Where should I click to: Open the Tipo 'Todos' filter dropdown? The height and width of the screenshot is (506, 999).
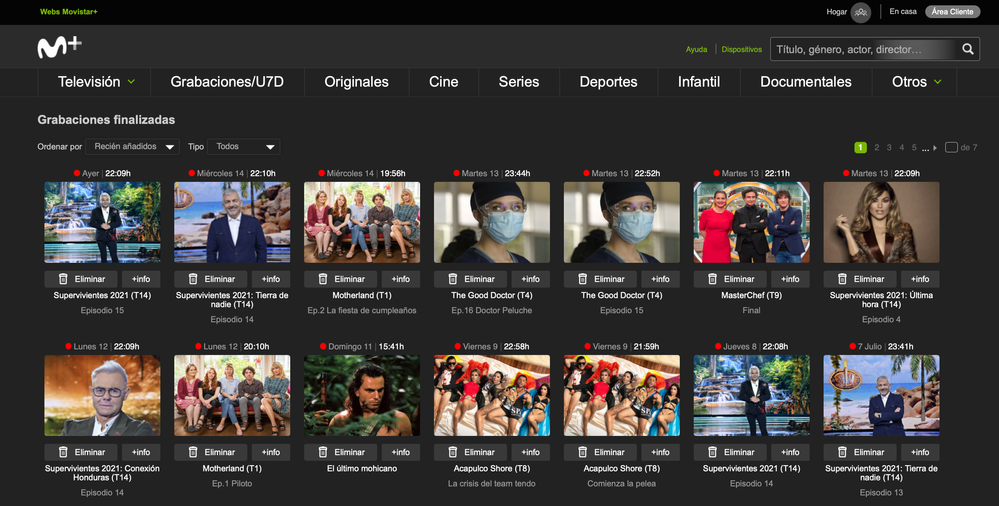[x=245, y=147]
